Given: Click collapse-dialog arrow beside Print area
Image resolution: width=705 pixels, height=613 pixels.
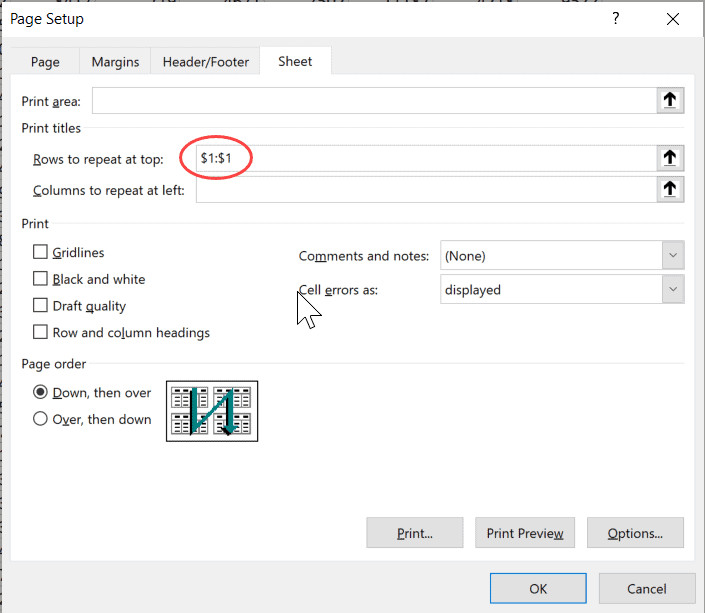Looking at the screenshot, I should point(670,100).
